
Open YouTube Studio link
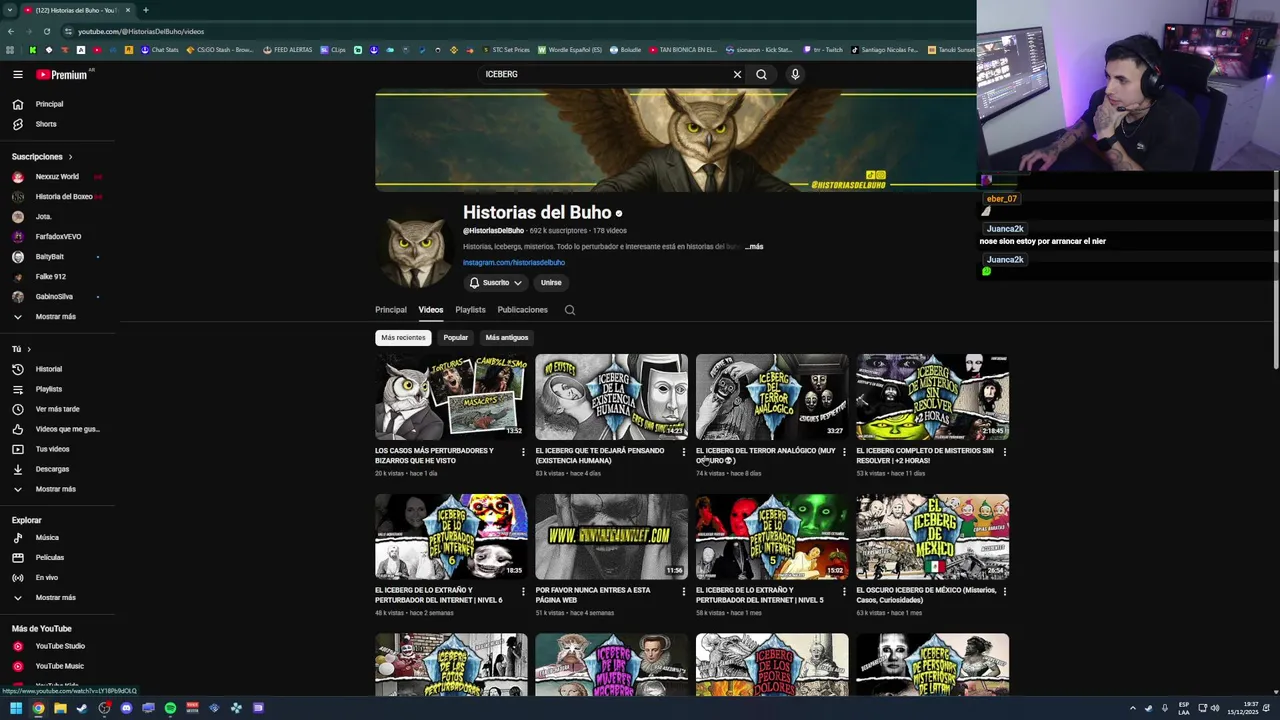[60, 646]
